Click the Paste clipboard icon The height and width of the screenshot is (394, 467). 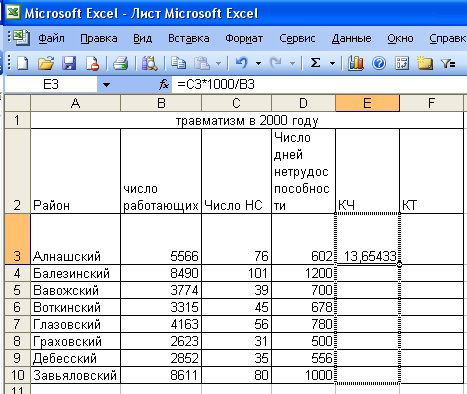(x=202, y=63)
